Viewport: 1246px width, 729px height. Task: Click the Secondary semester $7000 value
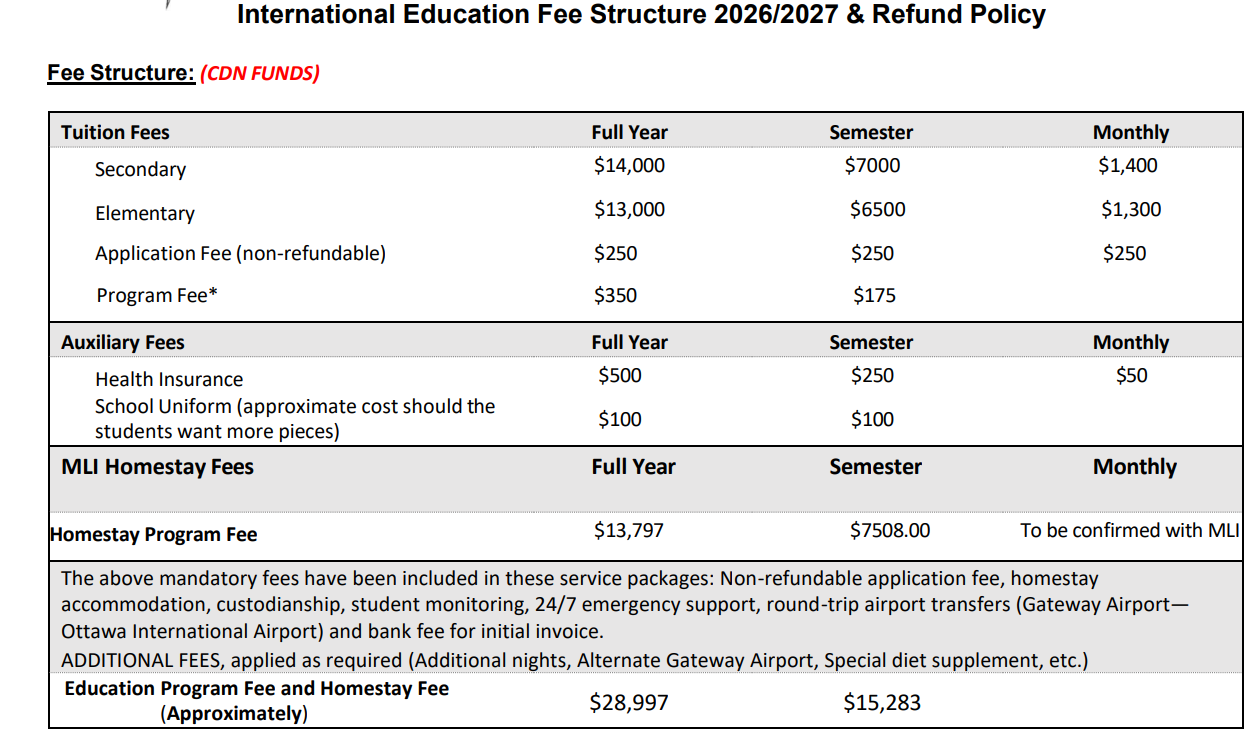(872, 166)
